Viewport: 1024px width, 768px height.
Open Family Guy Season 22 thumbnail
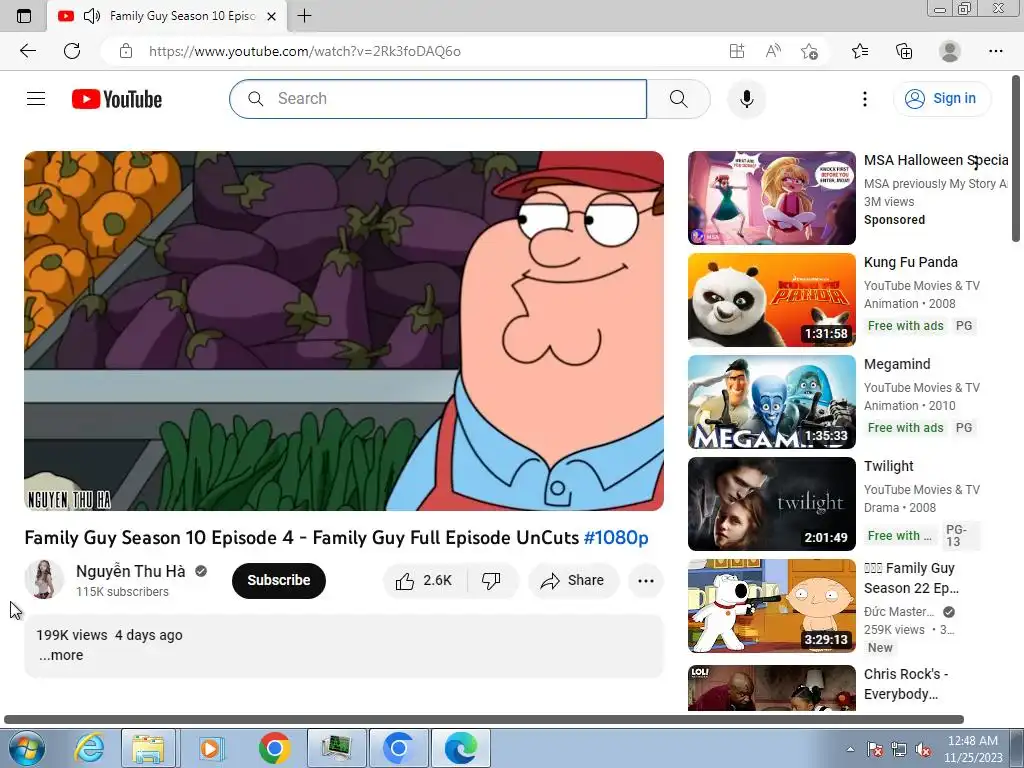click(x=772, y=605)
